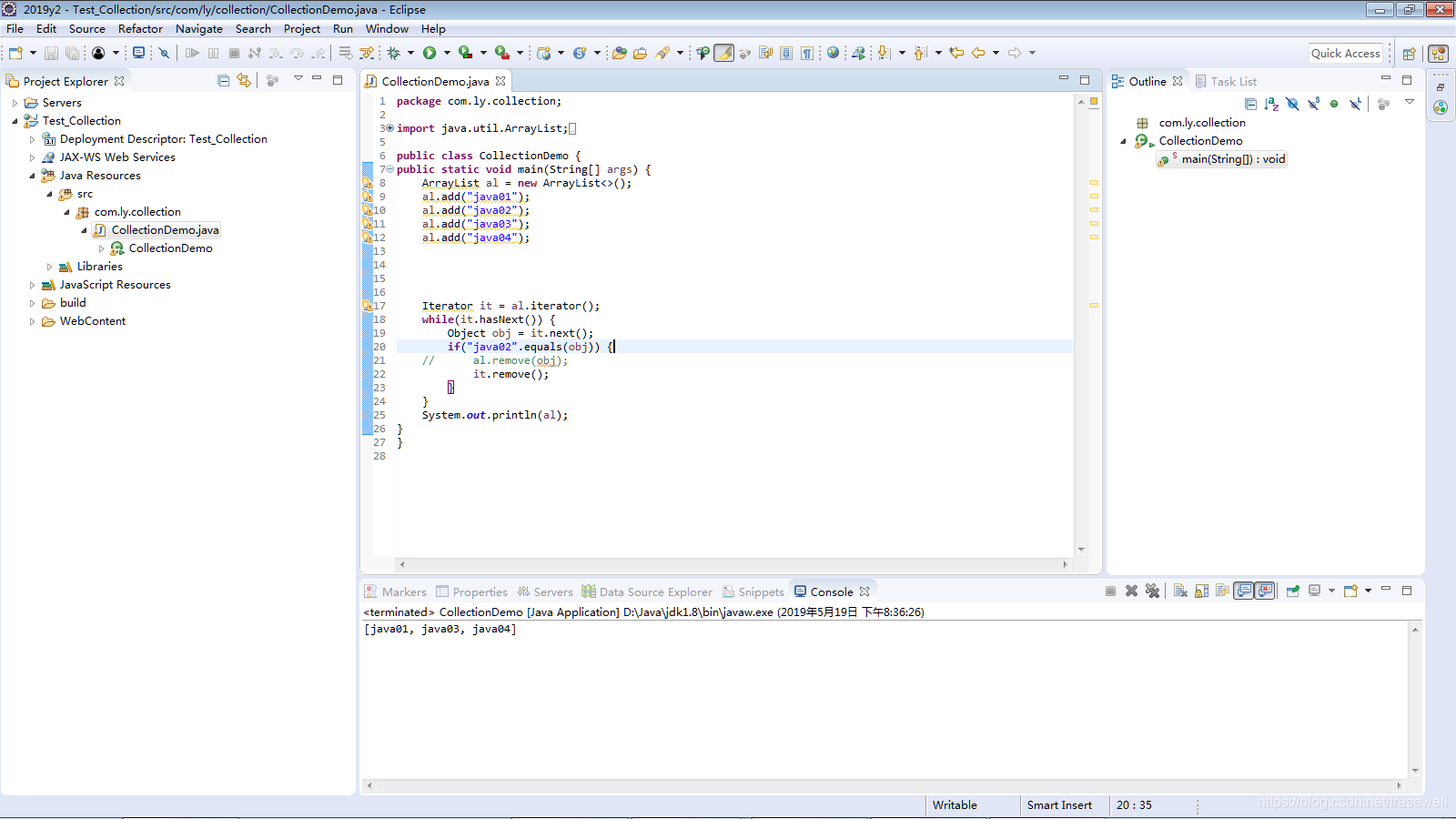Toggle Sort alphabetically in Outline
The image size is (1456, 819).
pyautogui.click(x=1271, y=104)
